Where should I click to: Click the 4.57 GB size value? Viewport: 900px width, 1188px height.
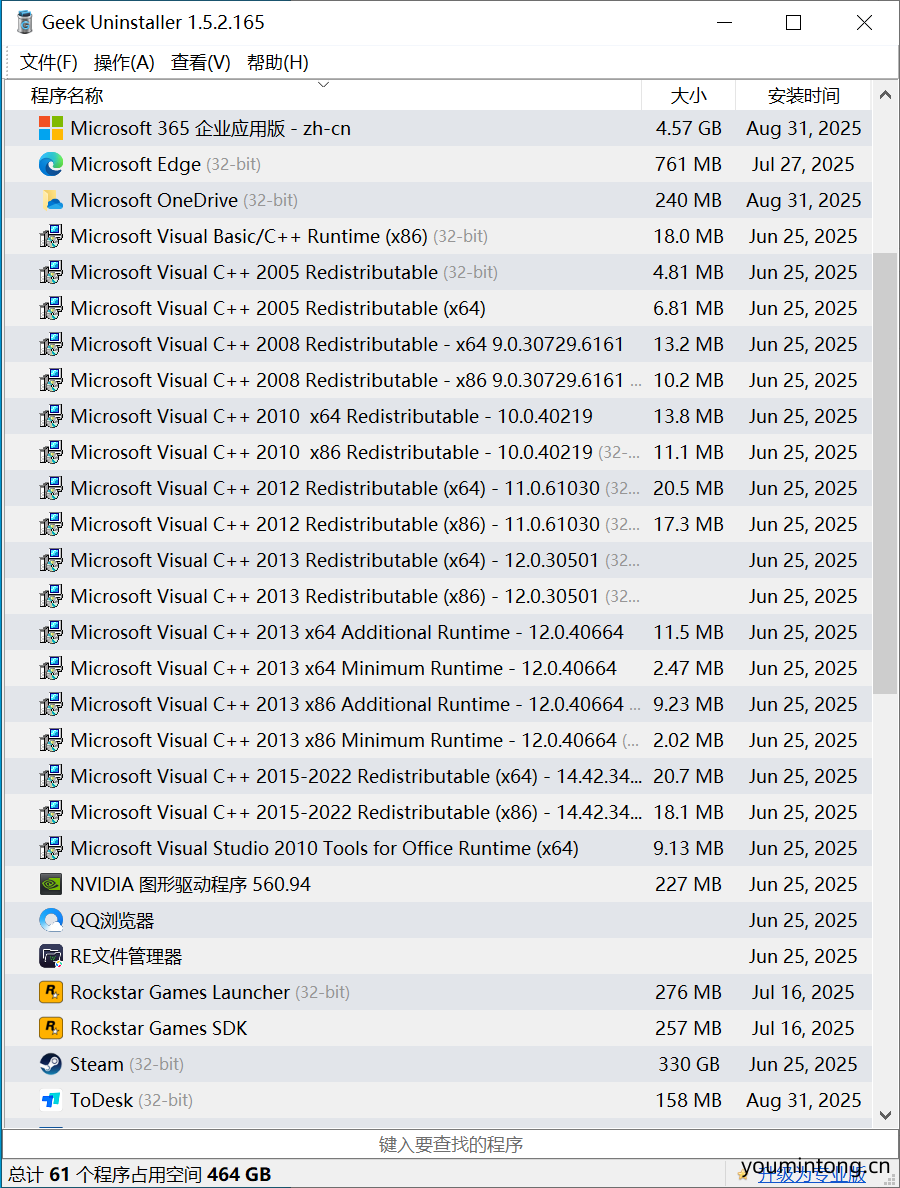[689, 128]
